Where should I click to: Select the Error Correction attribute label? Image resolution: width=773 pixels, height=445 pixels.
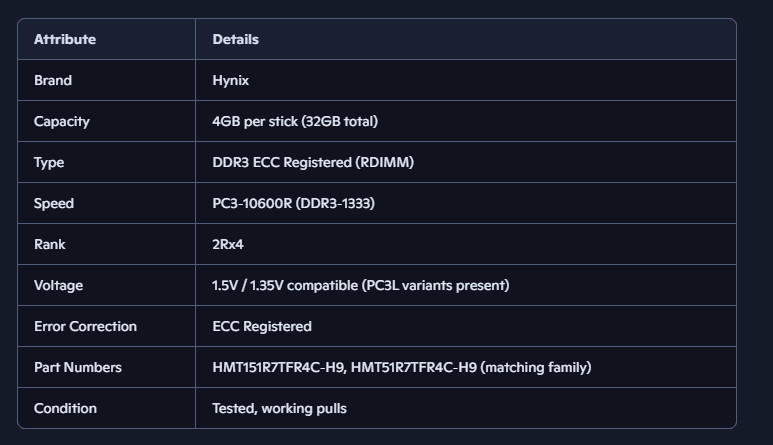(x=85, y=326)
